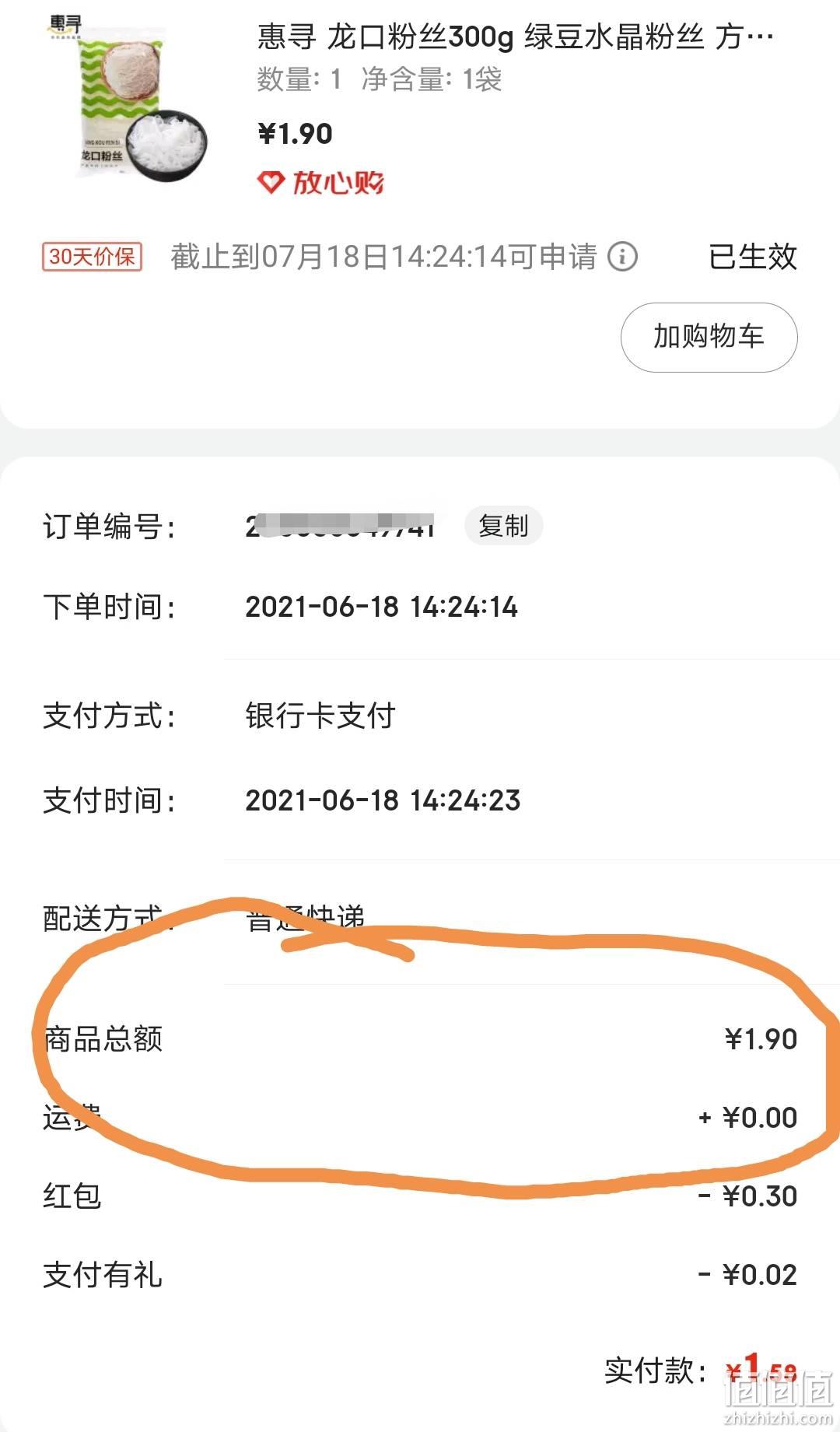Open the price protection info circle icon

pyautogui.click(x=622, y=257)
